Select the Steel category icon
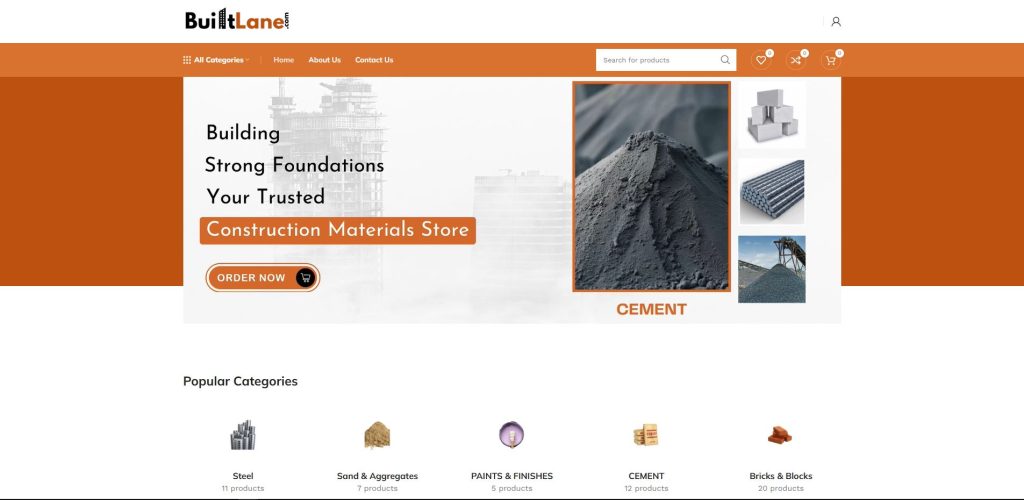Screen dimensions: 1024x500 243,435
